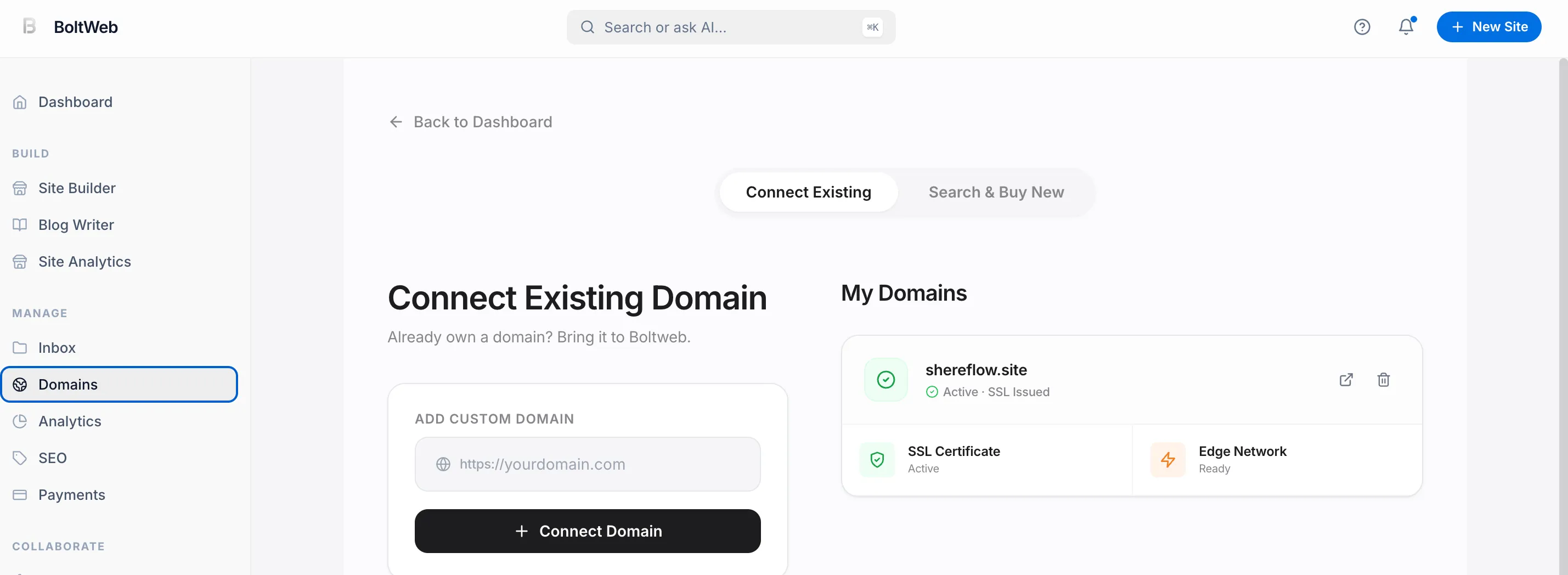Screen dimensions: 1568x575
Task: Click the Site Builder storefront icon
Action: (x=20, y=188)
